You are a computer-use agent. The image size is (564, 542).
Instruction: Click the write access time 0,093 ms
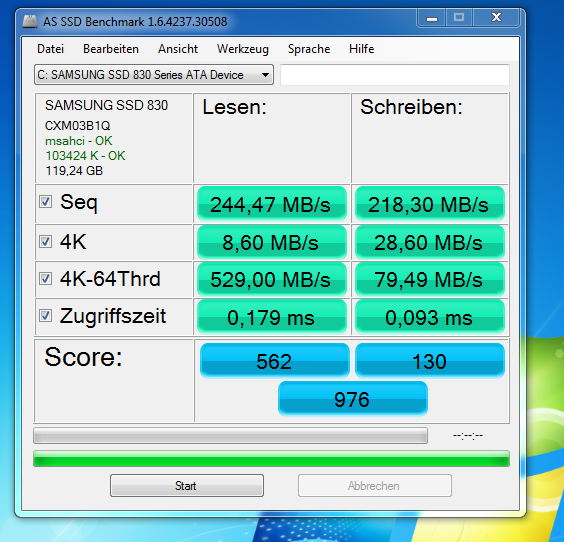tap(429, 317)
